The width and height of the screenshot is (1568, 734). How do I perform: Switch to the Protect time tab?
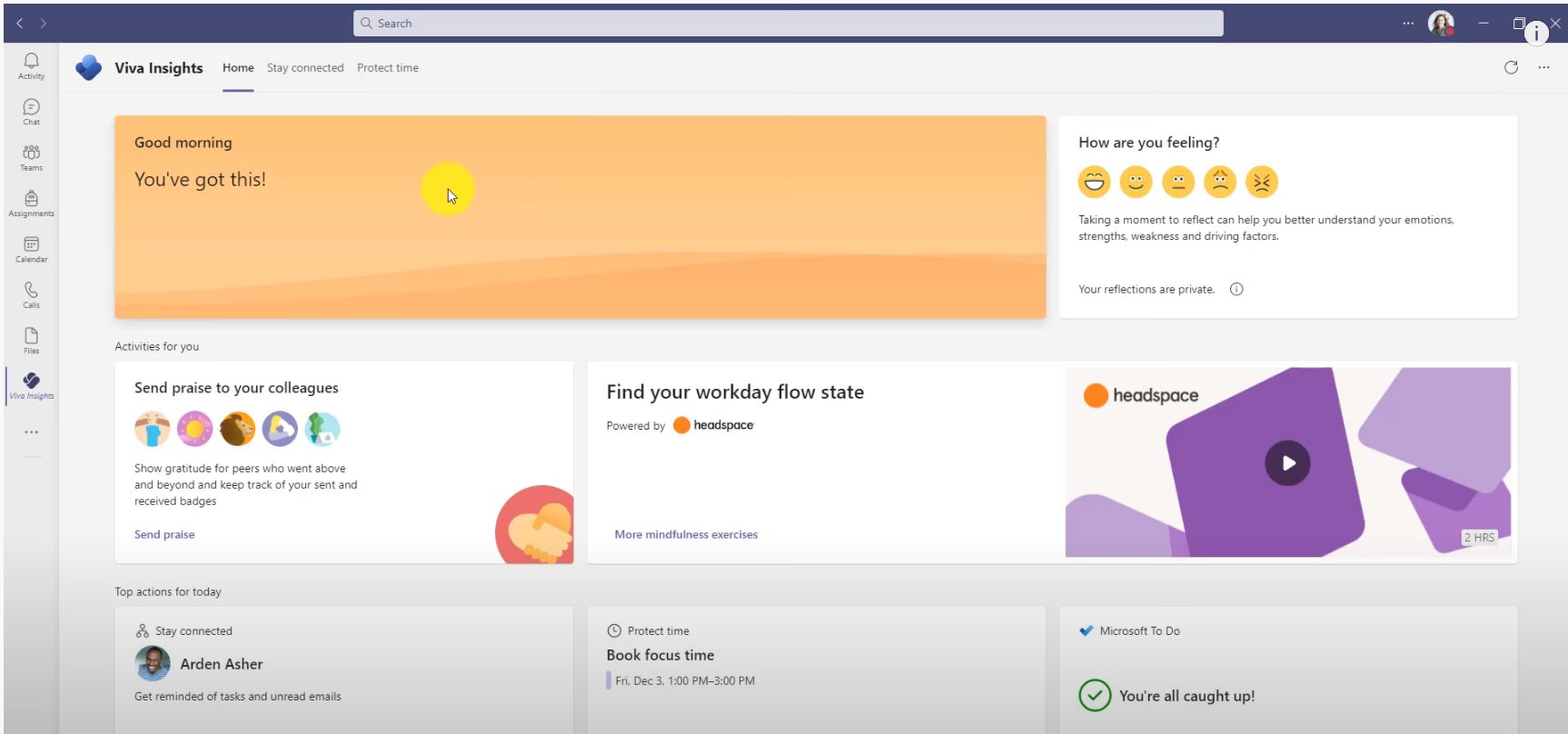388,68
